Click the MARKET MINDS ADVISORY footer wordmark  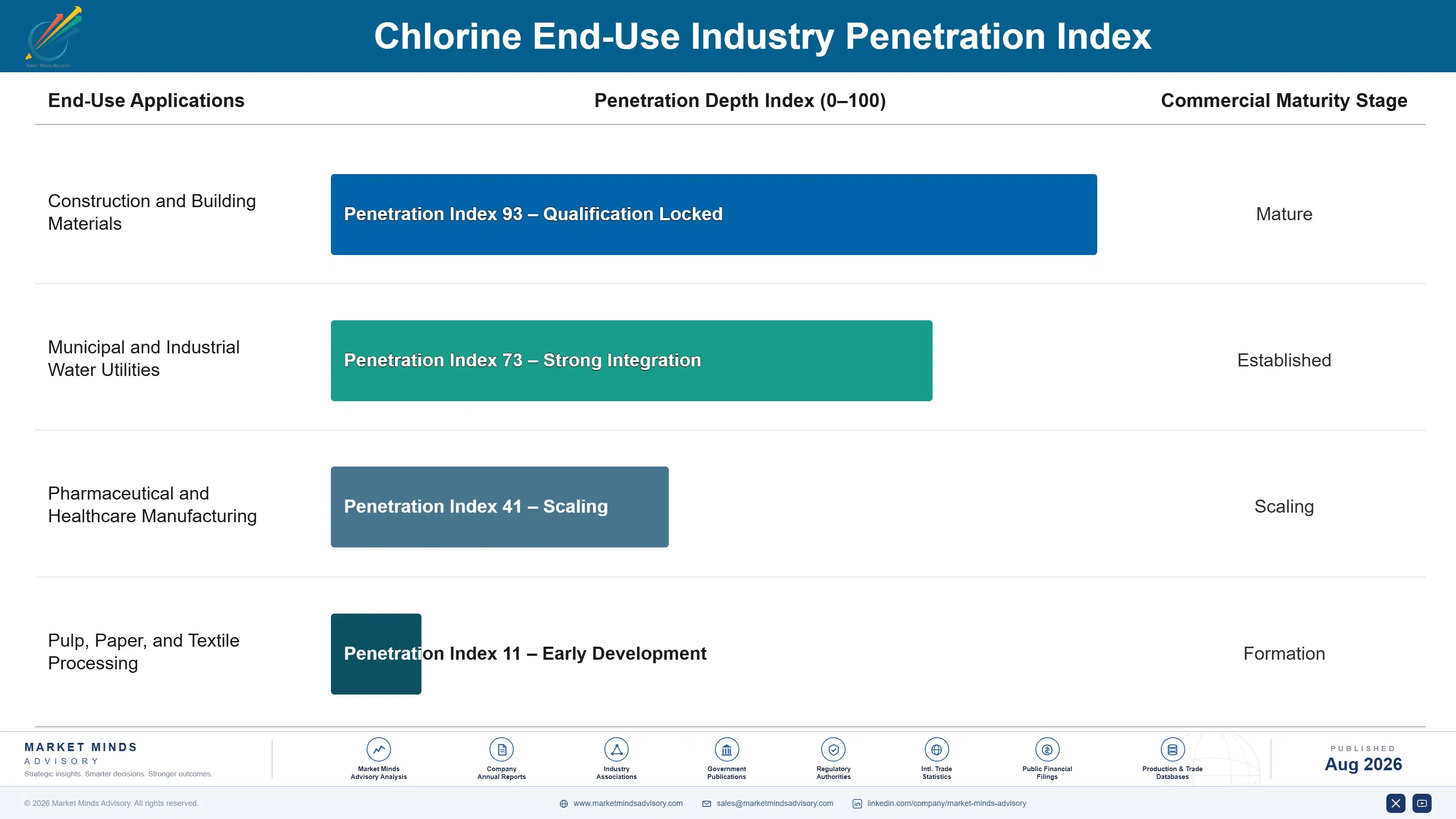(x=81, y=753)
